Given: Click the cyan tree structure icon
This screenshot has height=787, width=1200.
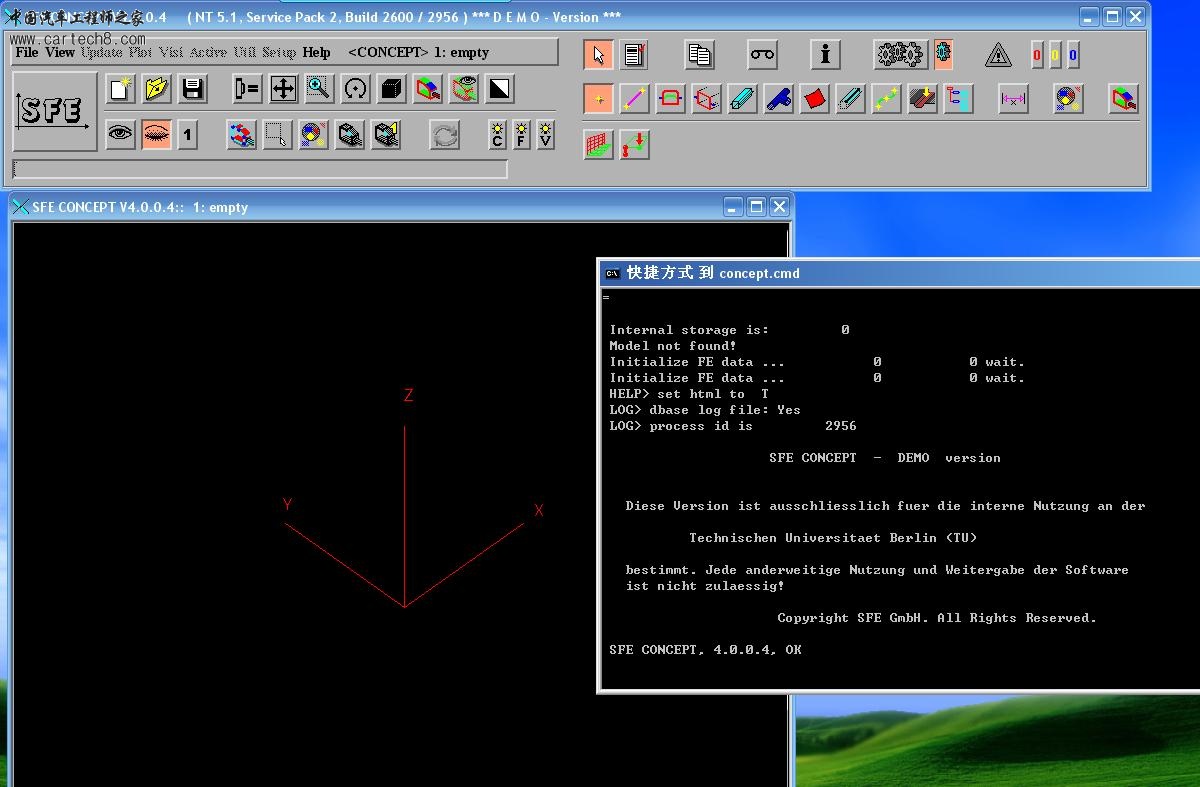Looking at the screenshot, I should pos(958,98).
